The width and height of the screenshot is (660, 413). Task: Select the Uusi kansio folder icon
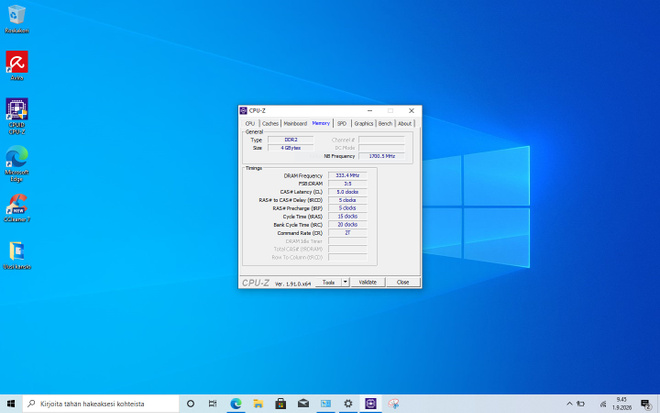pos(17,255)
